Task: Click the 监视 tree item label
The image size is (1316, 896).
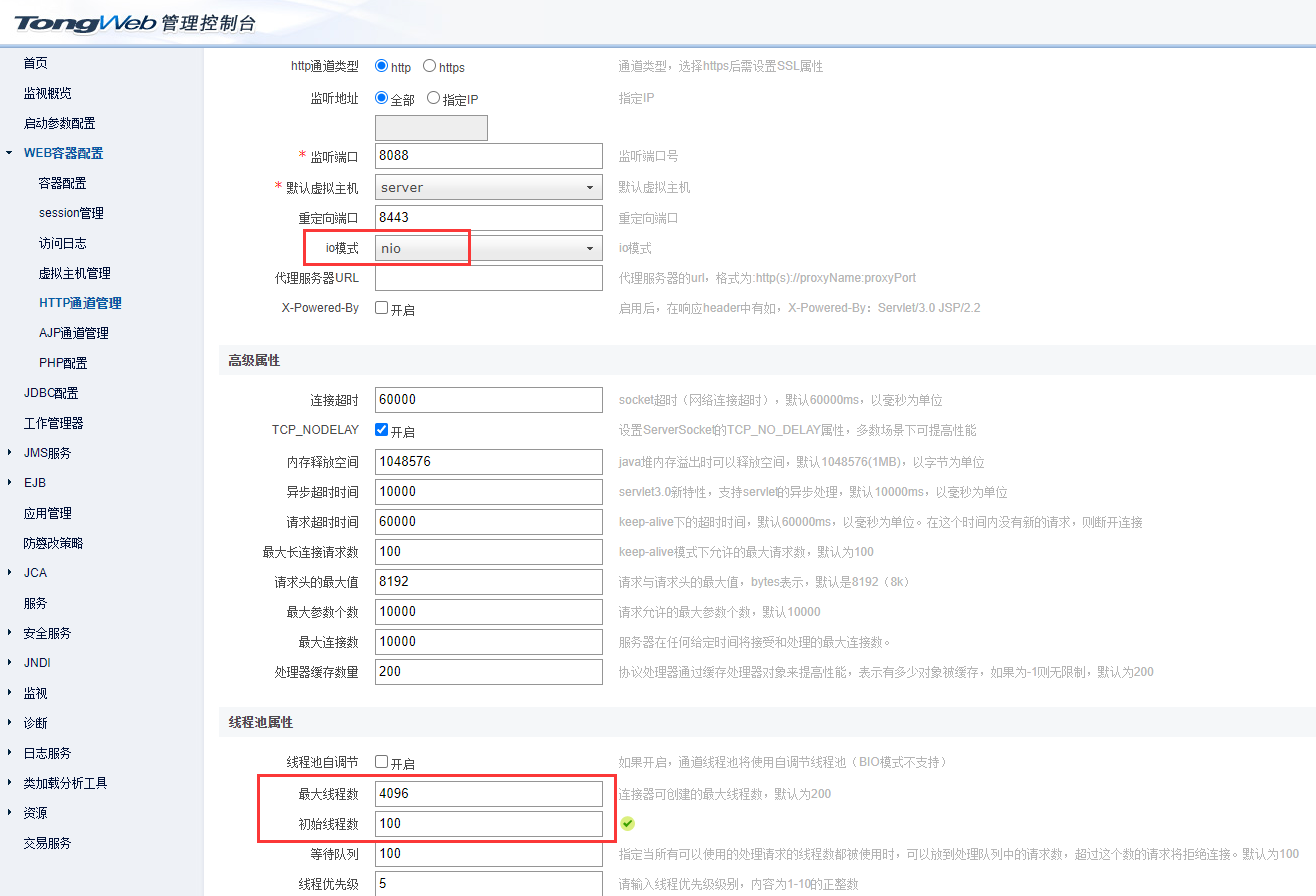Action: coord(35,693)
